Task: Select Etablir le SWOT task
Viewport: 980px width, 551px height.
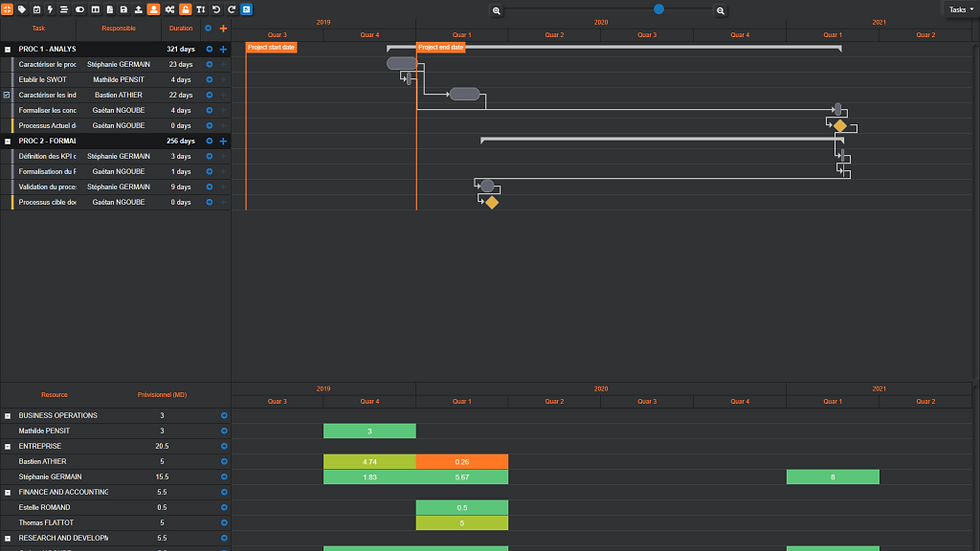Action: tap(42, 80)
